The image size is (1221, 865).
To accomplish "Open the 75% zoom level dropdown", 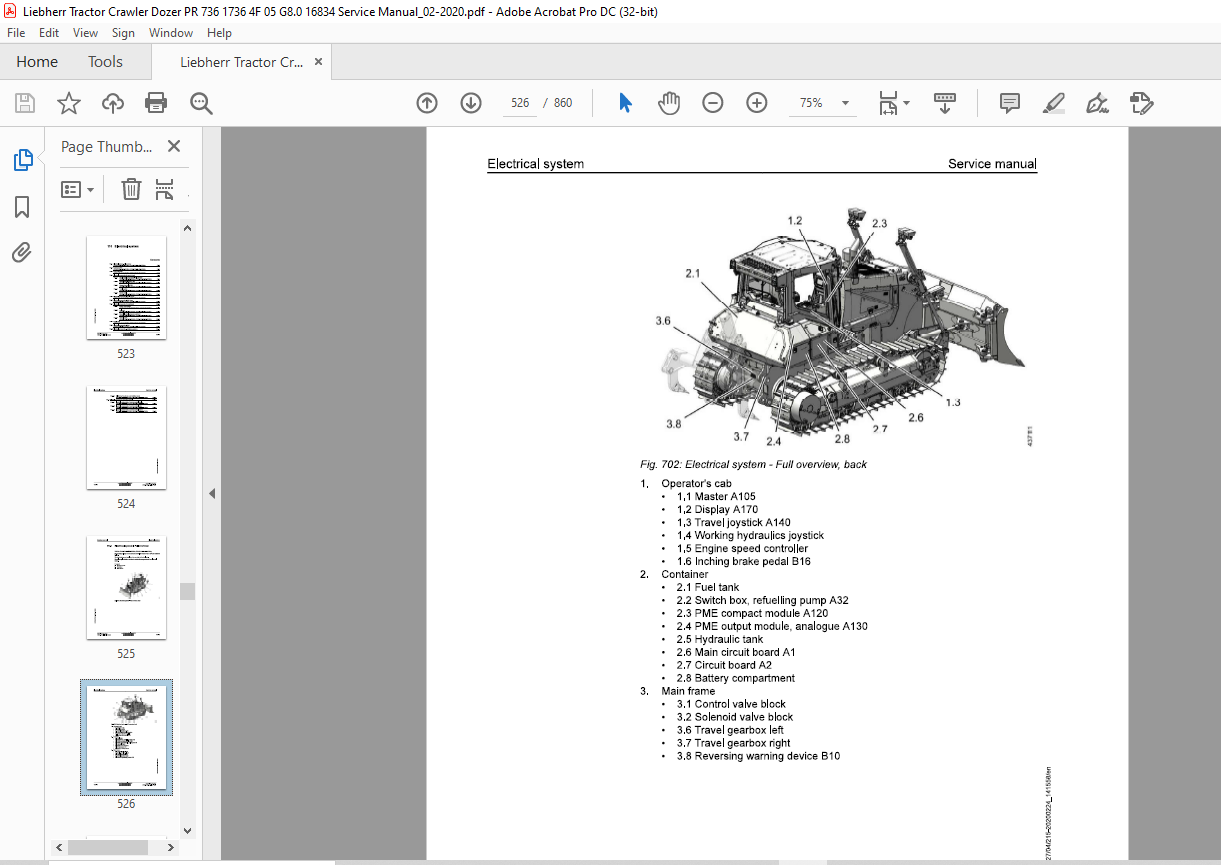I will click(x=845, y=103).
